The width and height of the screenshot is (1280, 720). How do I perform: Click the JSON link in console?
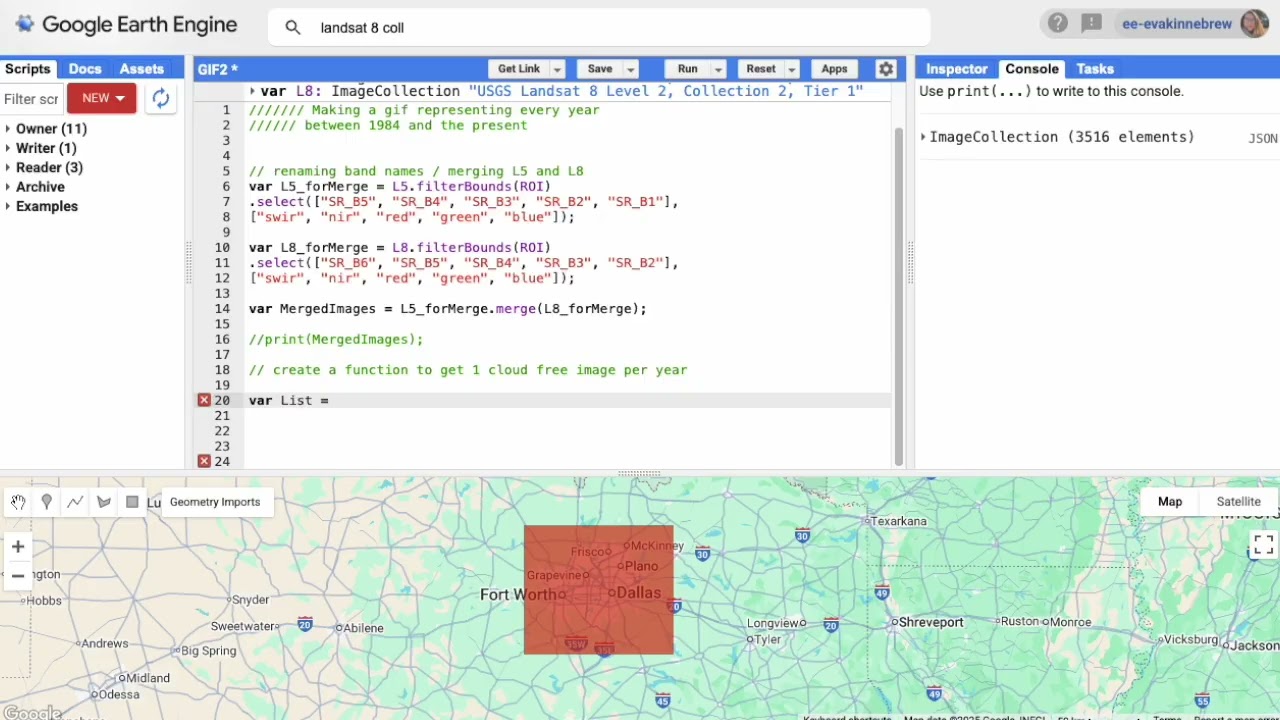click(x=1263, y=138)
